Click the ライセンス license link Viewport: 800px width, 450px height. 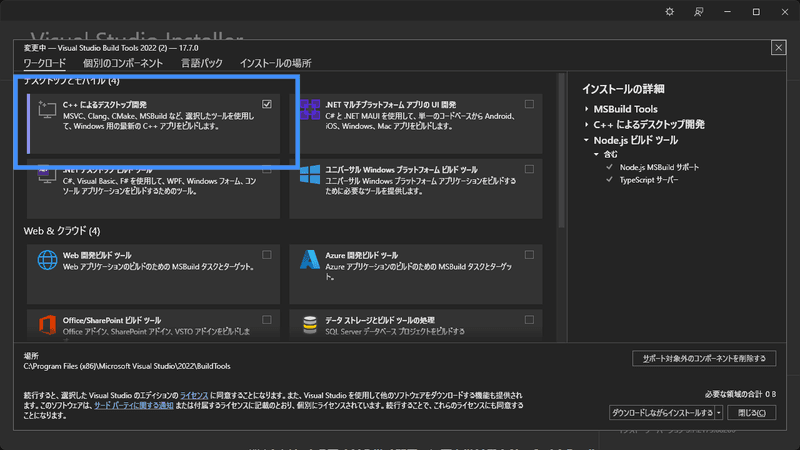[x=195, y=397]
